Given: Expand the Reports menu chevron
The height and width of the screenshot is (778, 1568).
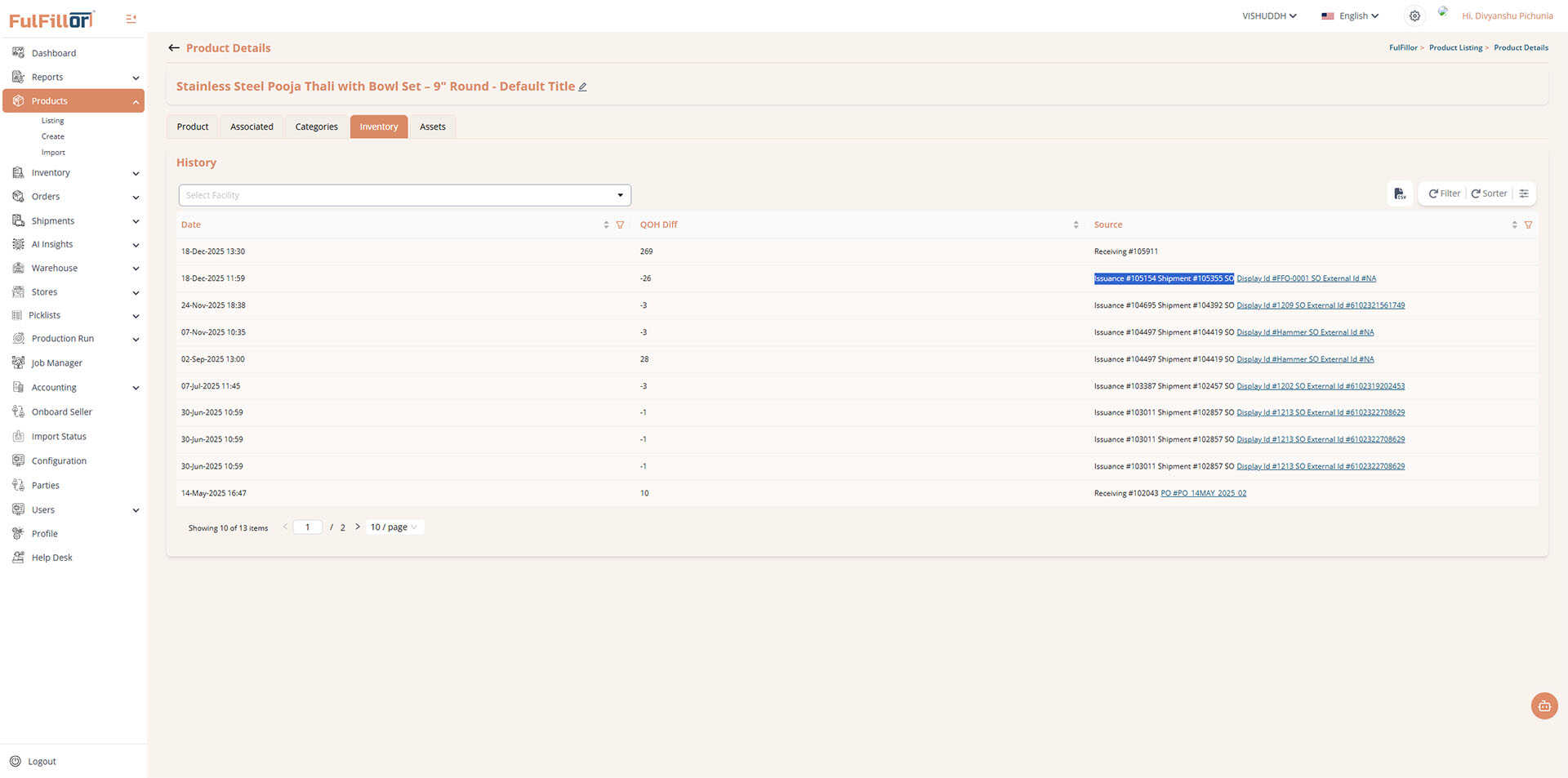Looking at the screenshot, I should click(x=136, y=78).
